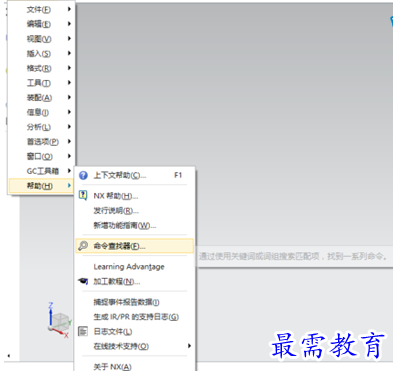Open the 格式(R) menu

click(41, 68)
